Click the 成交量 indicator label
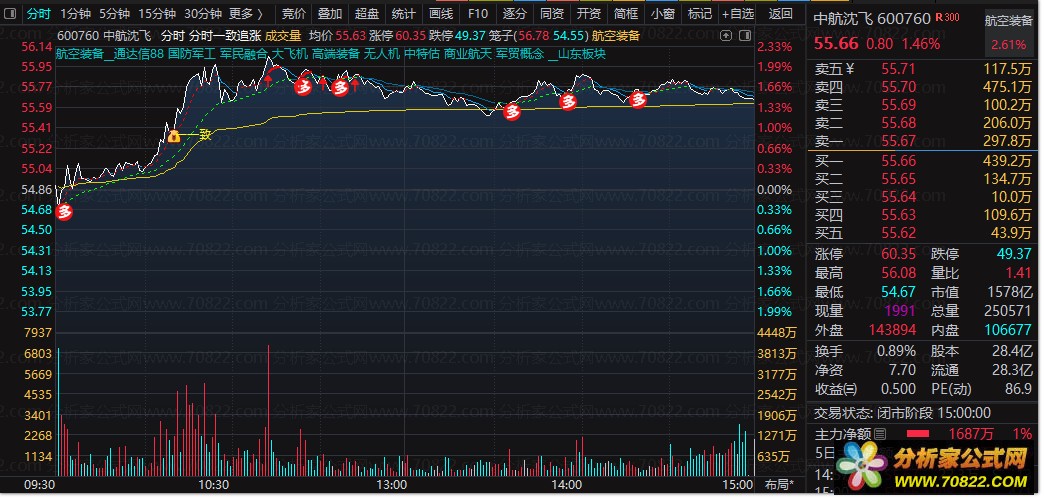 283,36
